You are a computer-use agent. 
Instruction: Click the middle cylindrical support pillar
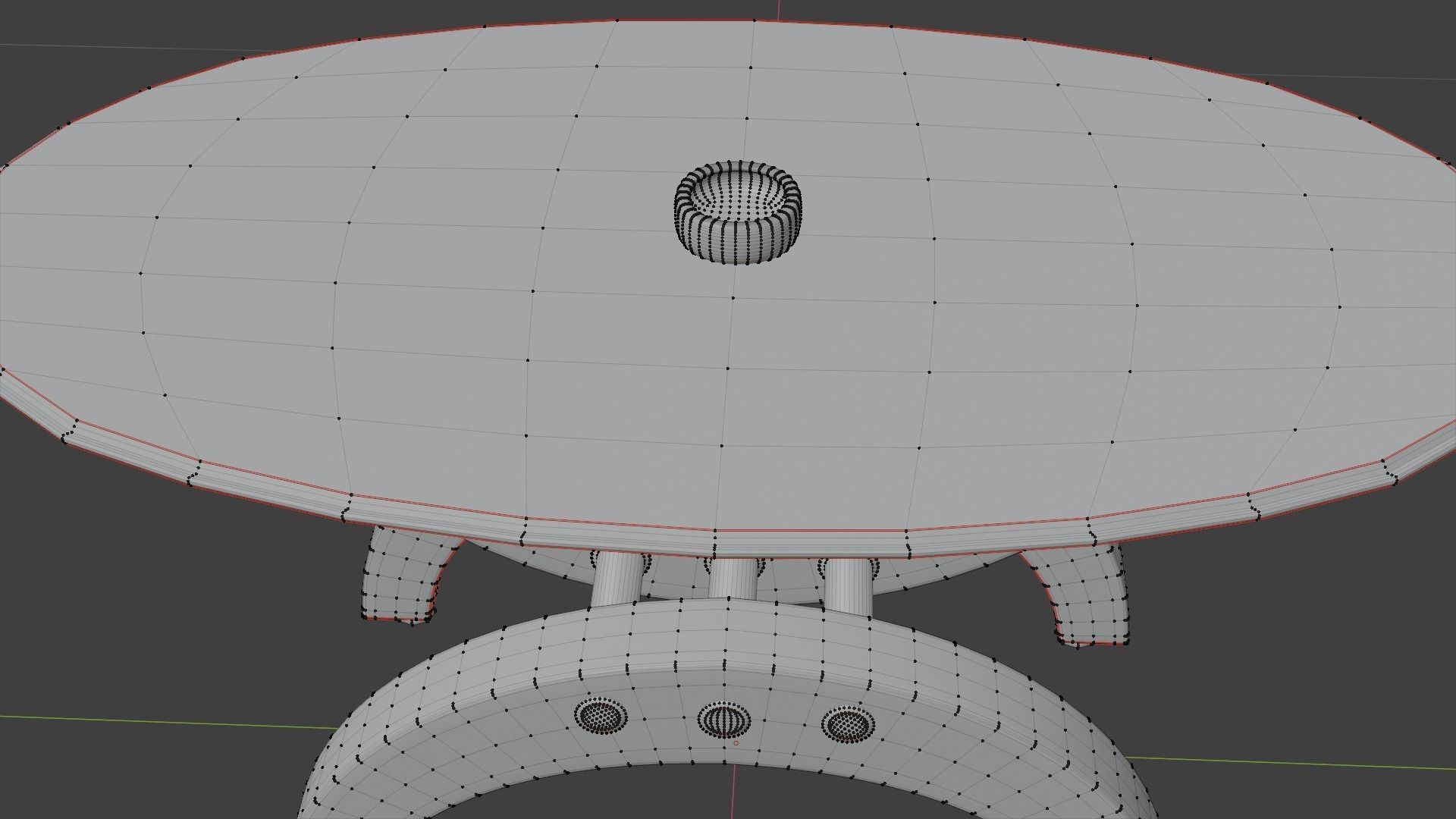click(x=732, y=579)
